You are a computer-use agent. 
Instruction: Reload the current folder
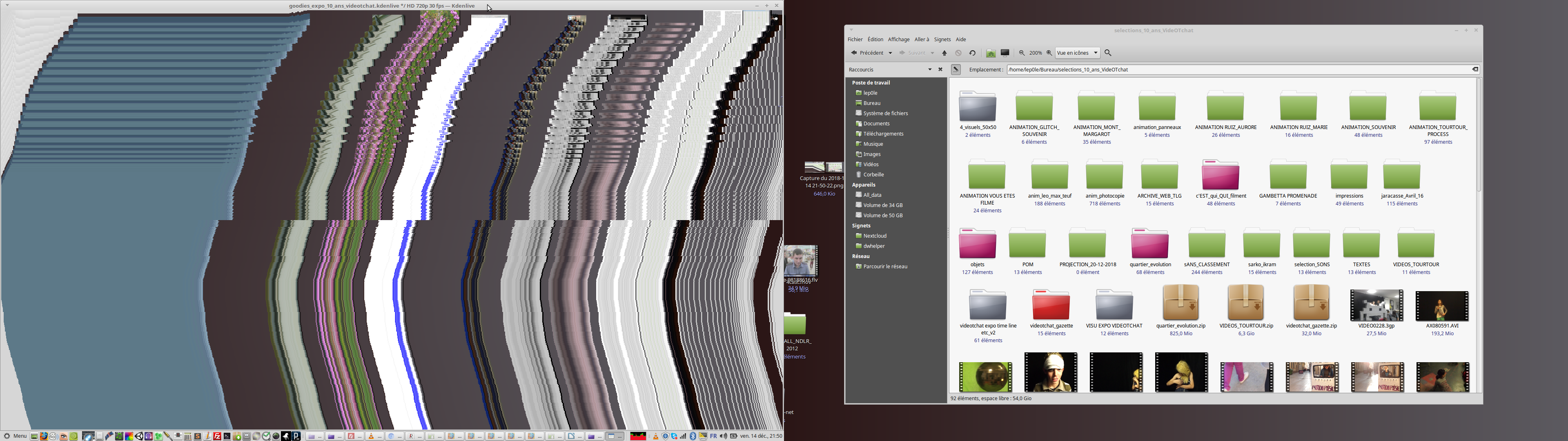click(972, 53)
